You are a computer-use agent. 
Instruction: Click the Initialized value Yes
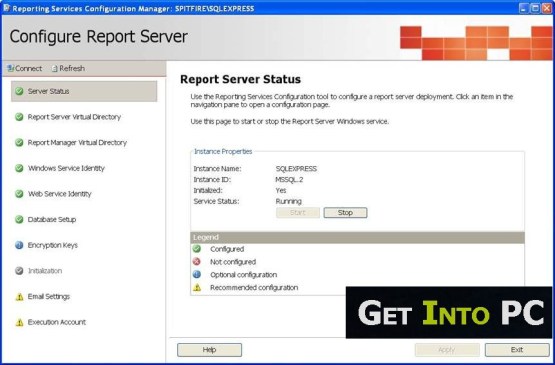coord(281,190)
